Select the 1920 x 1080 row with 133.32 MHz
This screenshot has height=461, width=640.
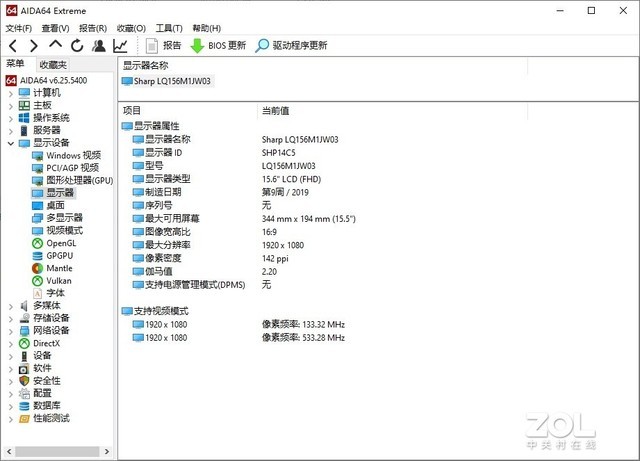pyautogui.click(x=239, y=325)
